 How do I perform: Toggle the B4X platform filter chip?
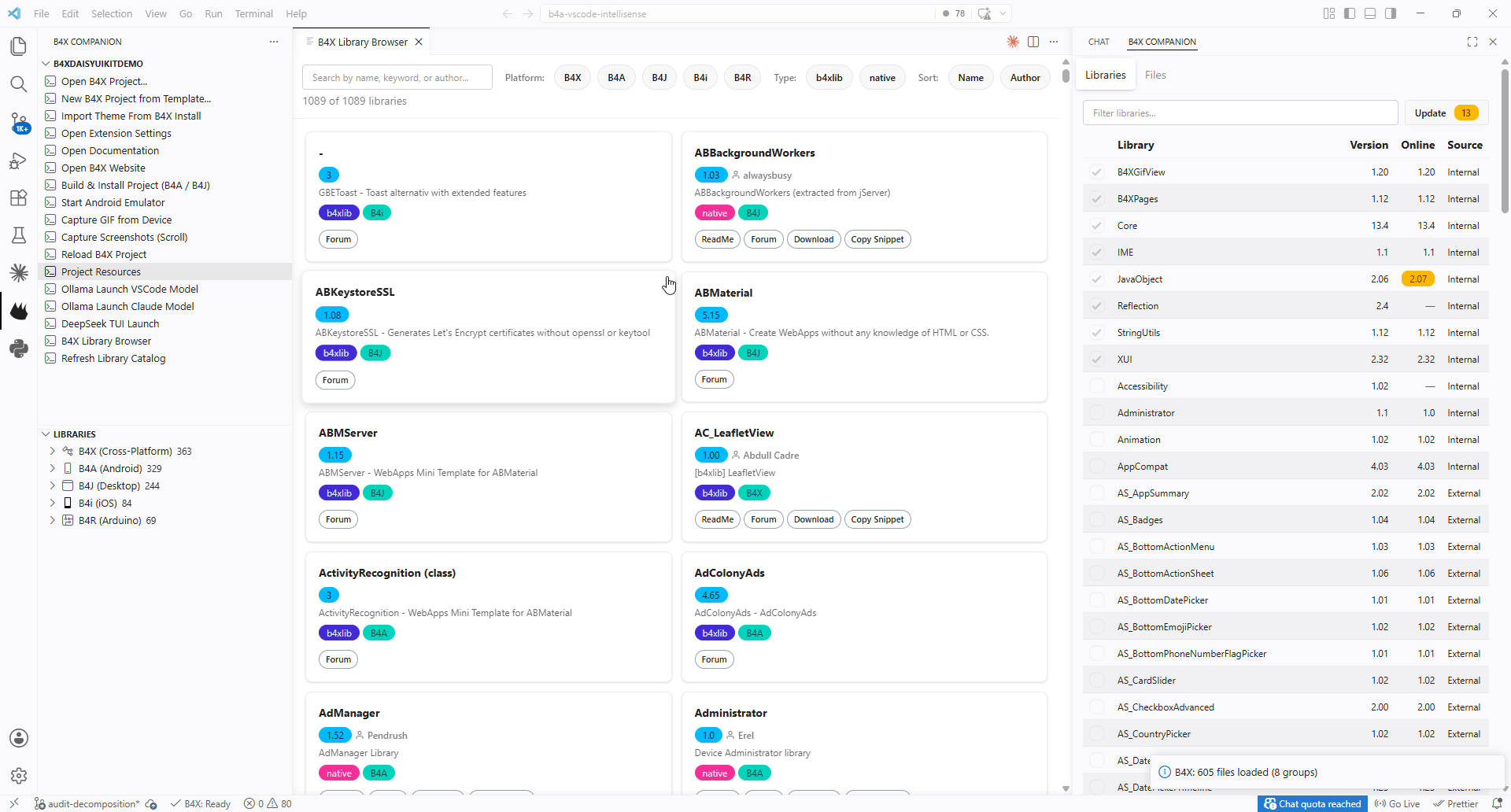coord(572,78)
